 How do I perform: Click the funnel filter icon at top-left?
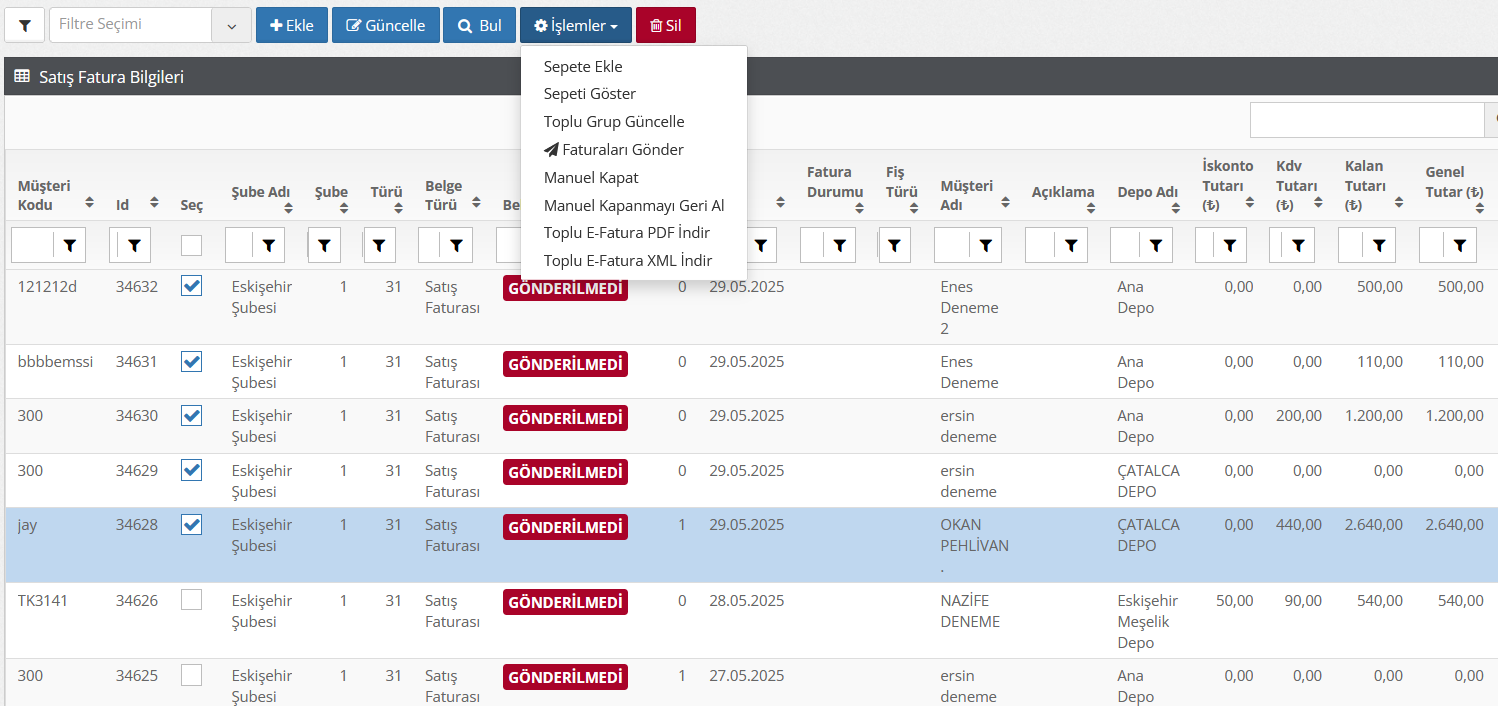(x=24, y=25)
